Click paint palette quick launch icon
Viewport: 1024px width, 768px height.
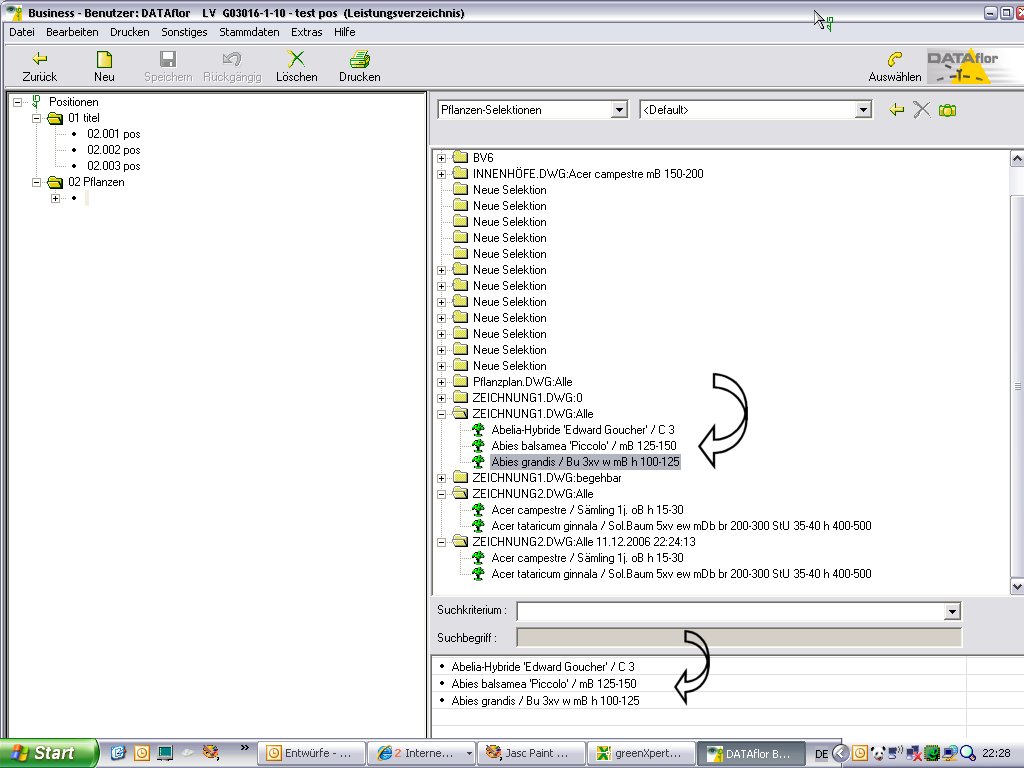tap(210, 753)
